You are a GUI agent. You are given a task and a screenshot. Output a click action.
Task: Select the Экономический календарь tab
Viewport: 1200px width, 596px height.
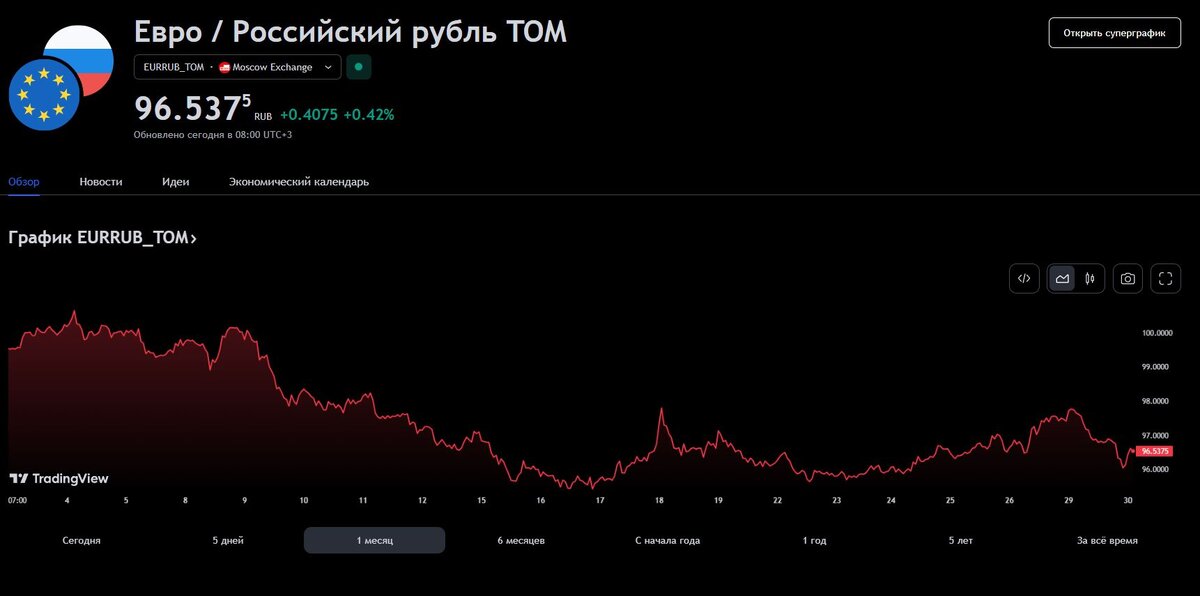(x=299, y=182)
